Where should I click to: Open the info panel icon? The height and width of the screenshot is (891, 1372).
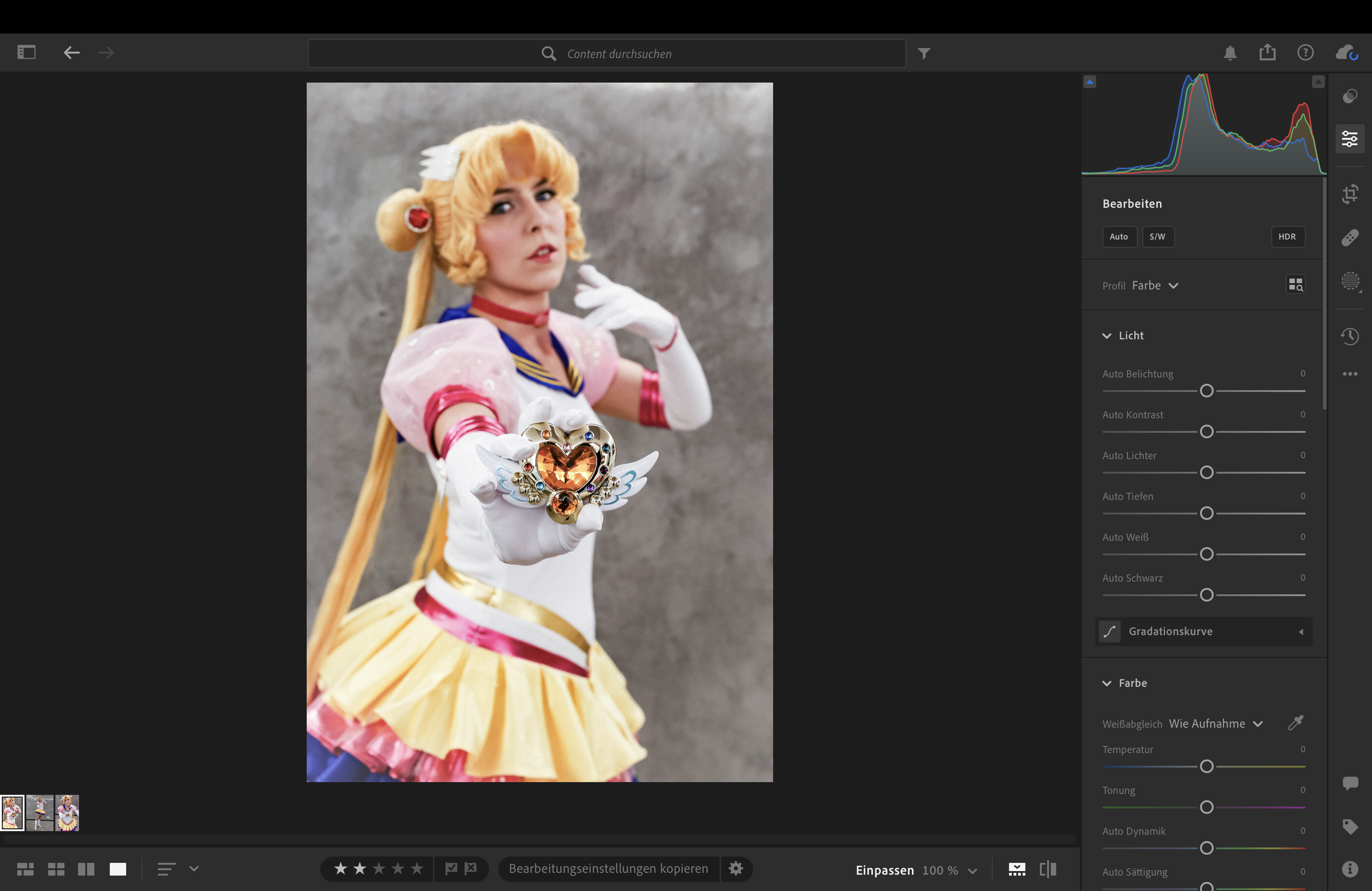[1350, 868]
